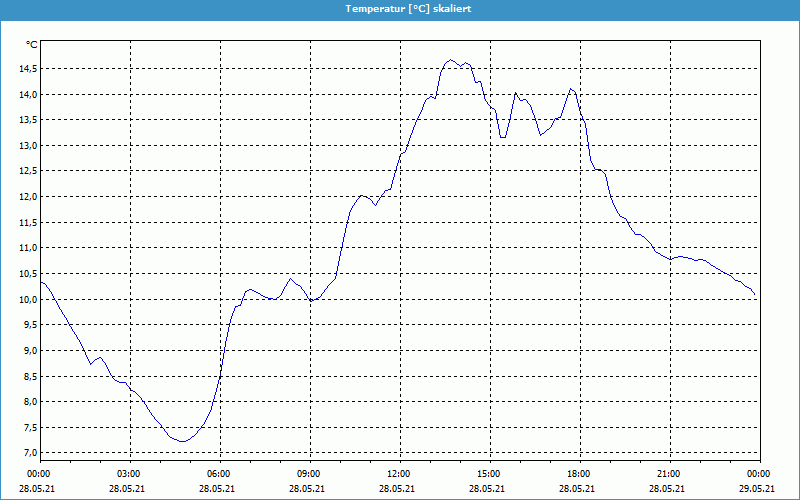Click the 8,5 y-axis tick label
Viewport: 800px width, 500px height.
[x=29, y=376]
